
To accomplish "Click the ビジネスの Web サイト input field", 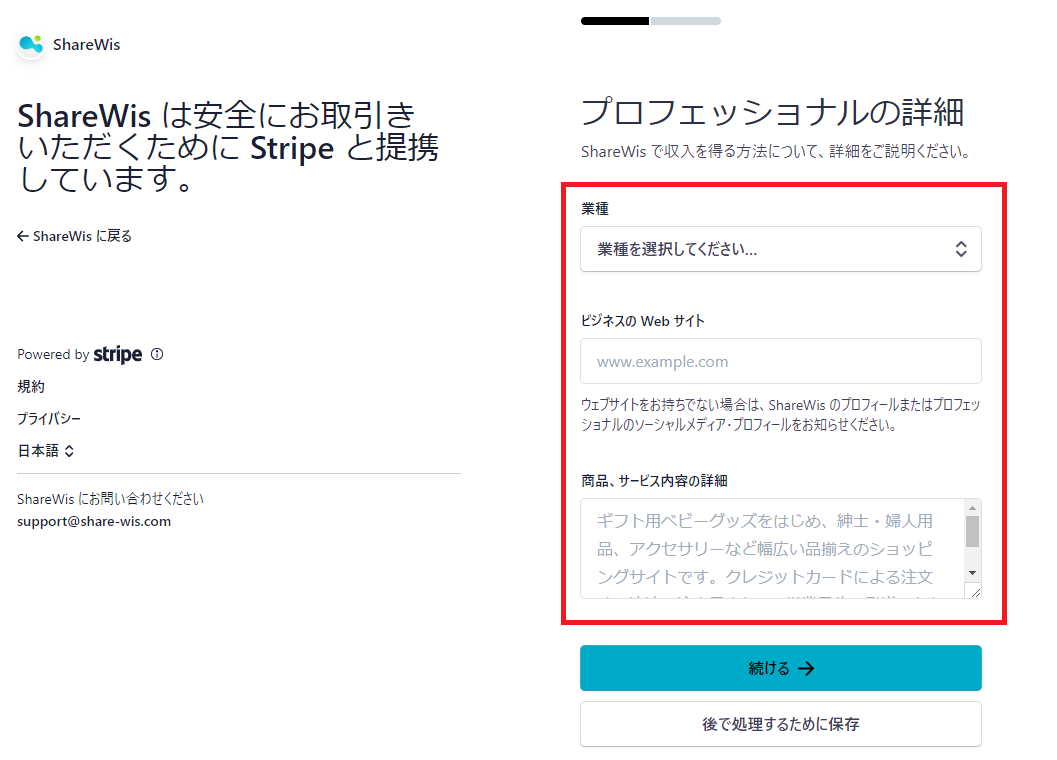I will 781,361.
